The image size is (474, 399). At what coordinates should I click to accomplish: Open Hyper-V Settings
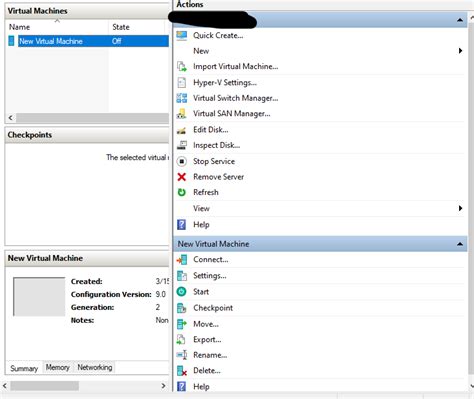[225, 82]
